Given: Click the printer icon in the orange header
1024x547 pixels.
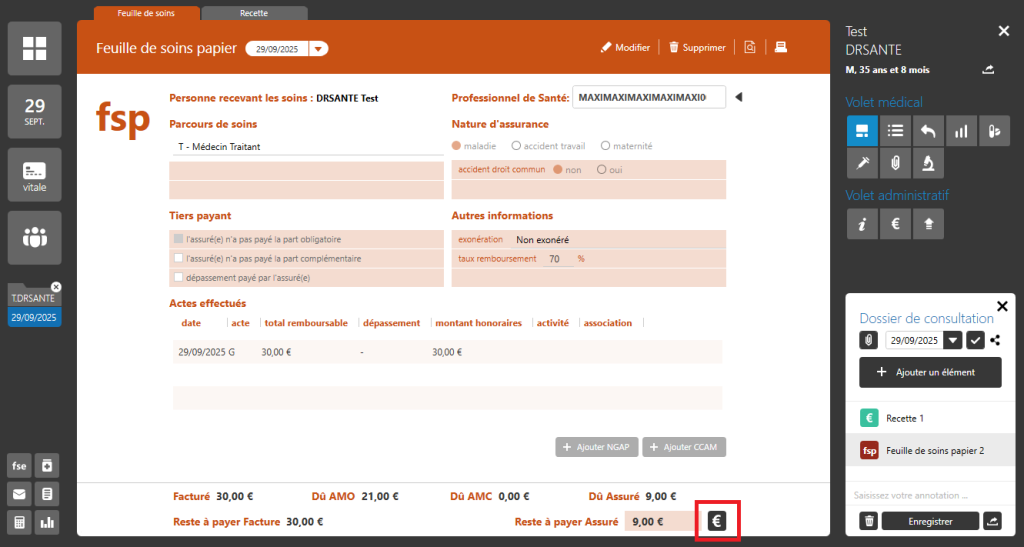Looking at the screenshot, I should click(x=782, y=47).
